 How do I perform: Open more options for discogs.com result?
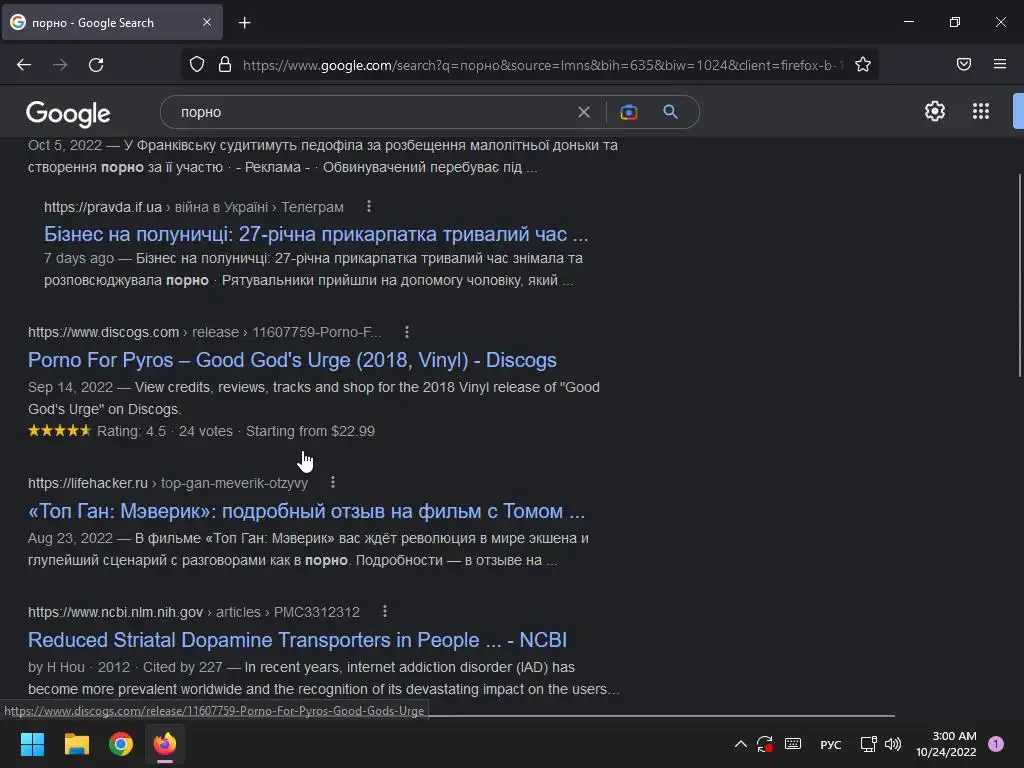pos(407,332)
